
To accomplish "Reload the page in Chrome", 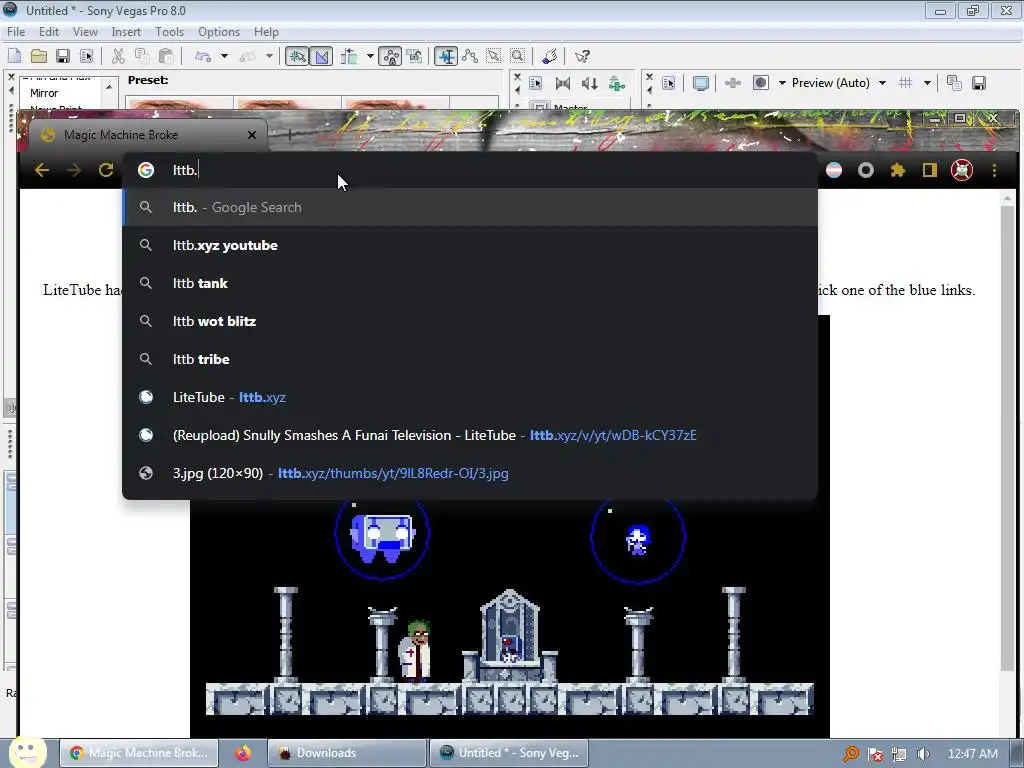I will tap(106, 170).
